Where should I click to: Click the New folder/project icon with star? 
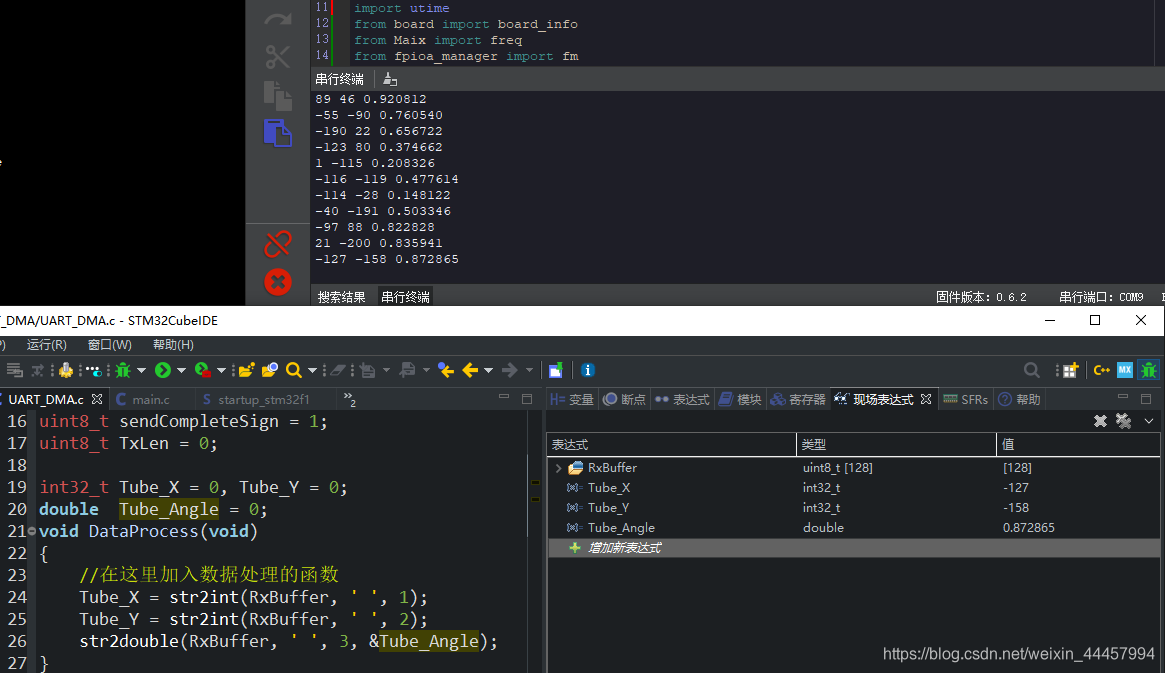[247, 370]
